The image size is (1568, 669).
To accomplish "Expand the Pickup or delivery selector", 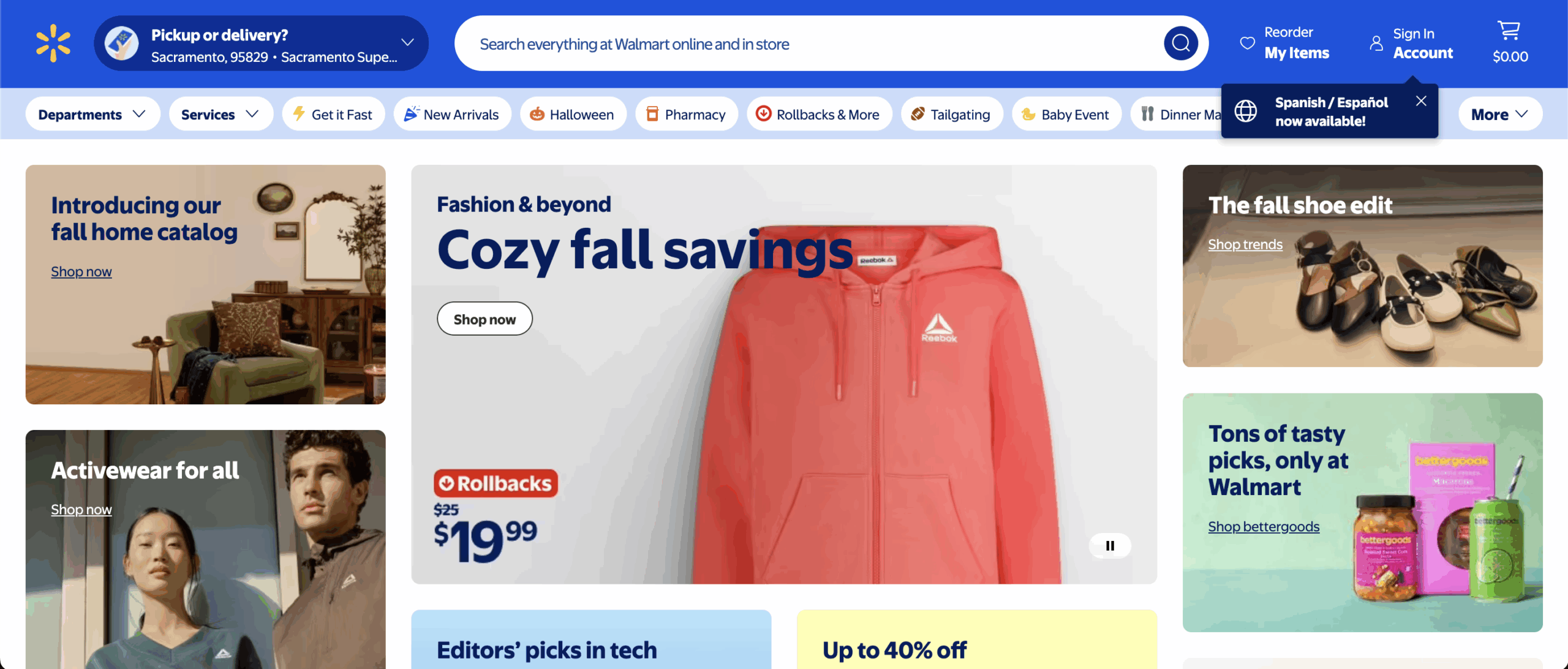I will click(261, 43).
